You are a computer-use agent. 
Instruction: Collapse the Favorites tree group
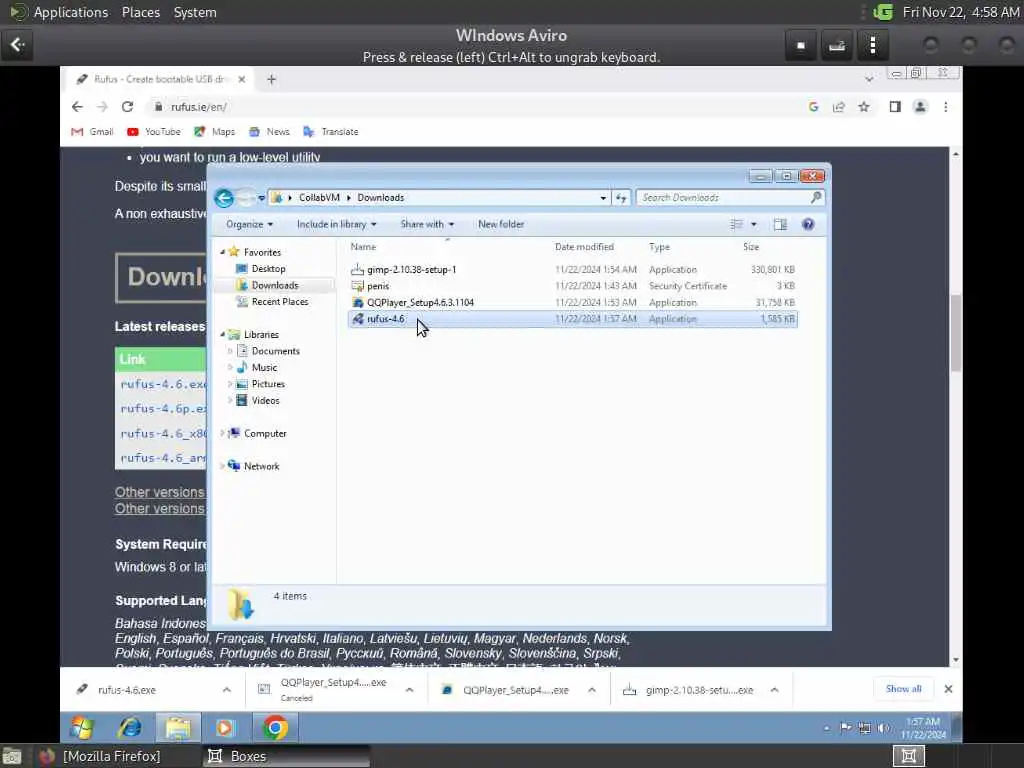pos(223,252)
